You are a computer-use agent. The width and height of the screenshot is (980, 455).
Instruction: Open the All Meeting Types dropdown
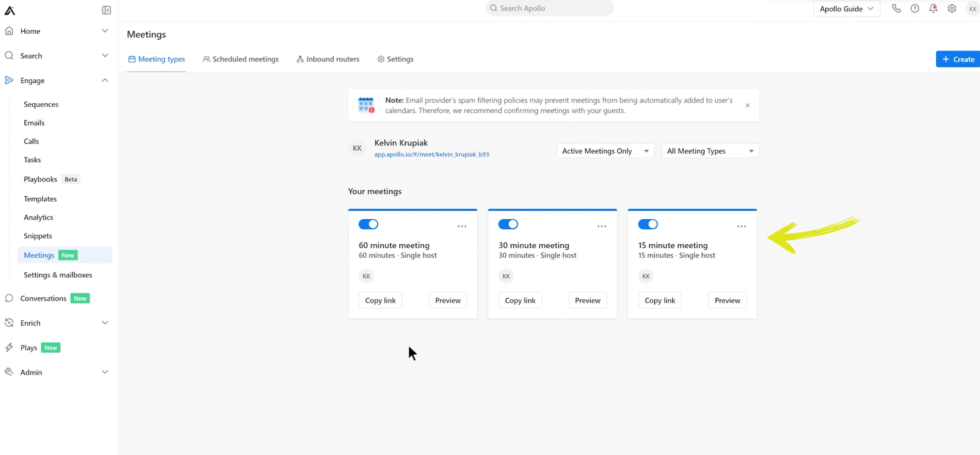(x=709, y=151)
